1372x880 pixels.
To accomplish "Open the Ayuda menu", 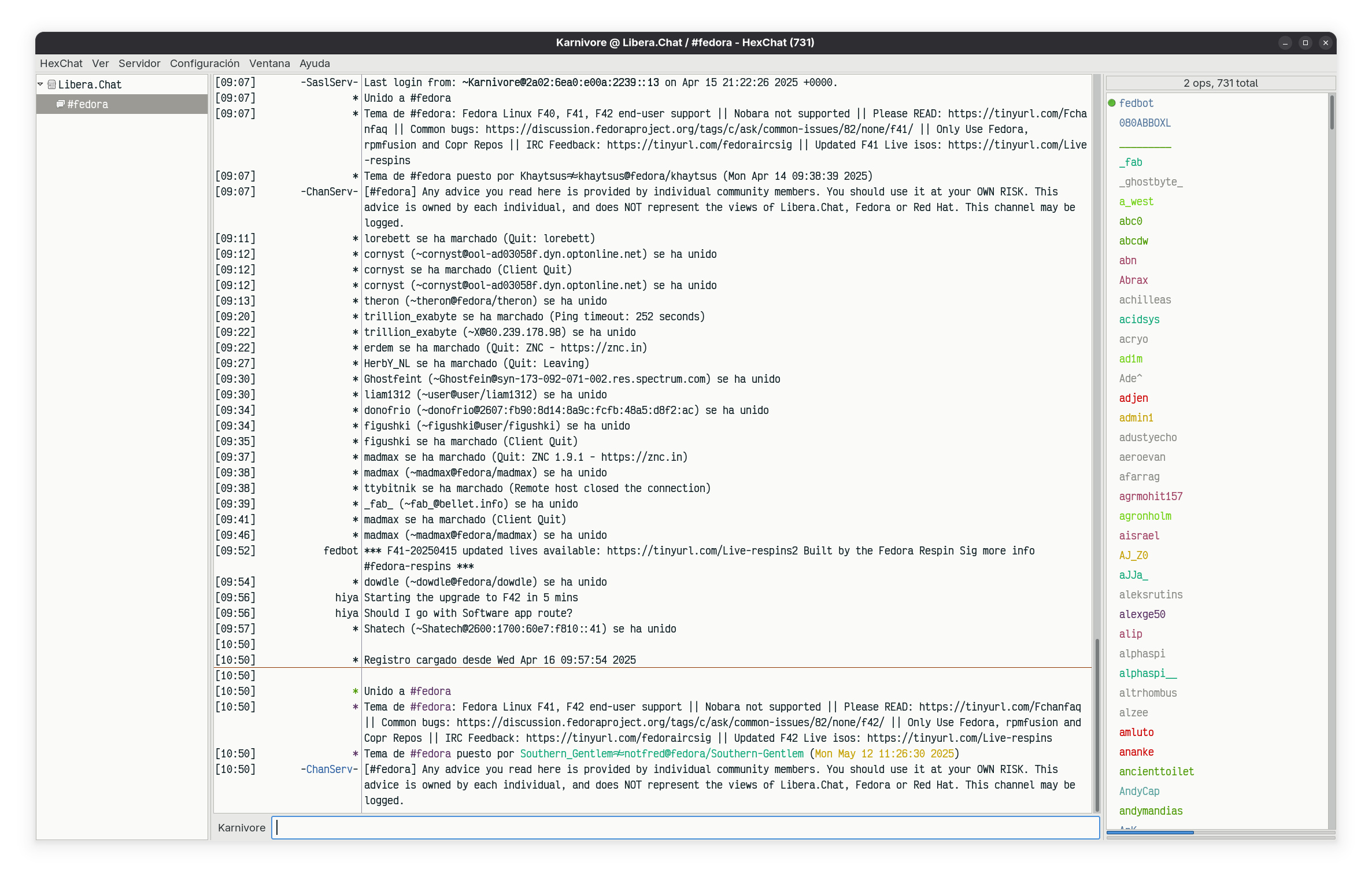I will [x=315, y=64].
